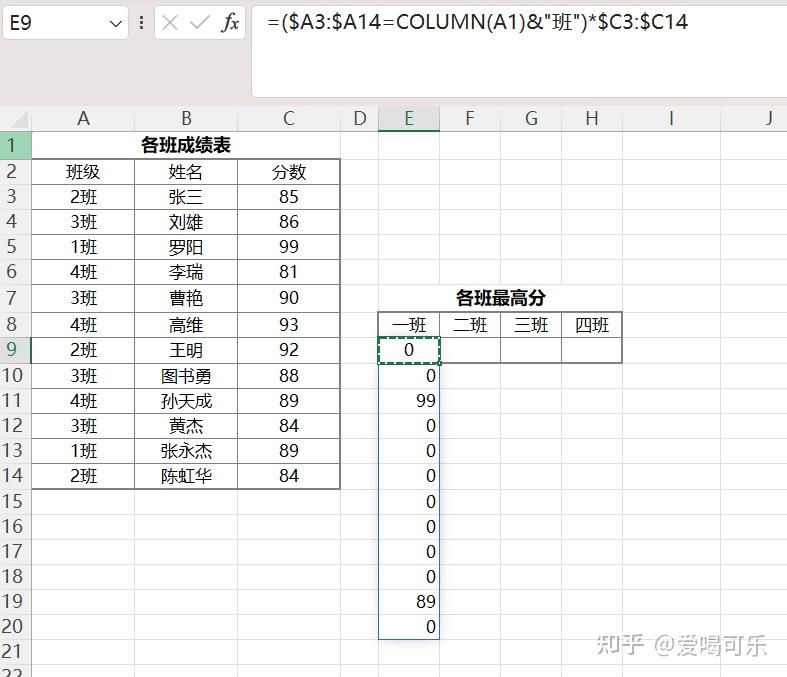This screenshot has height=677, width=787.
Task: Click empty result cell under 四班
Action: click(x=592, y=350)
